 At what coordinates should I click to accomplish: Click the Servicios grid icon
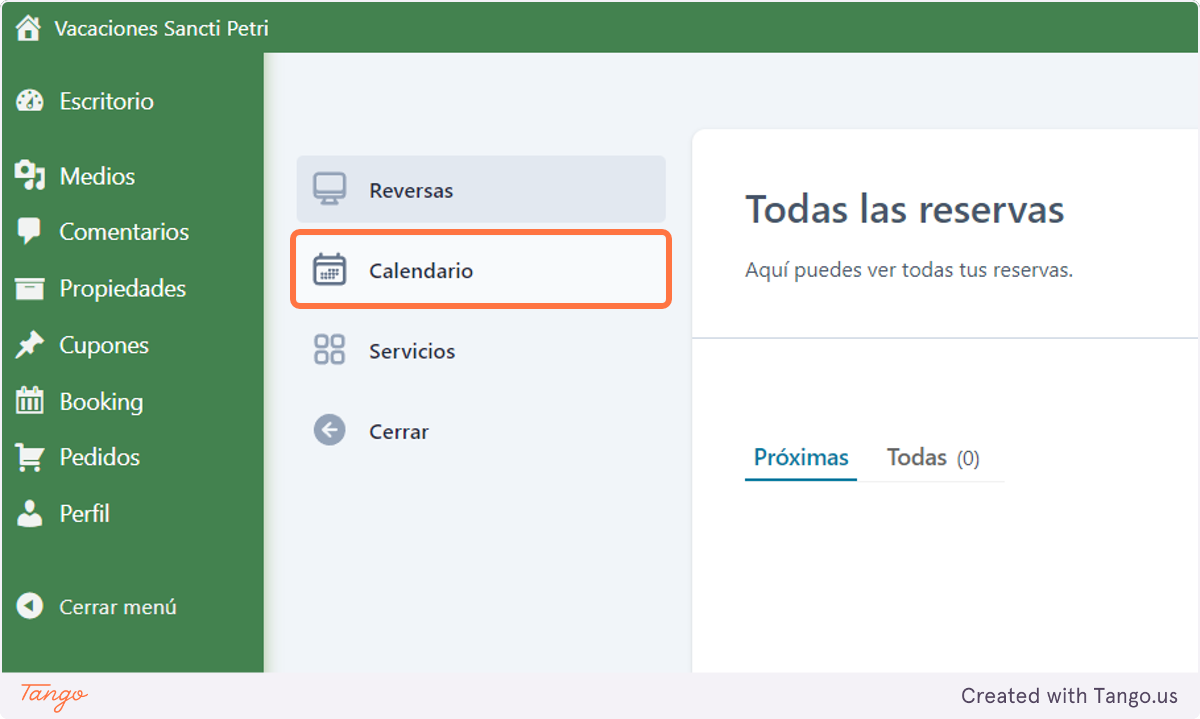(329, 350)
